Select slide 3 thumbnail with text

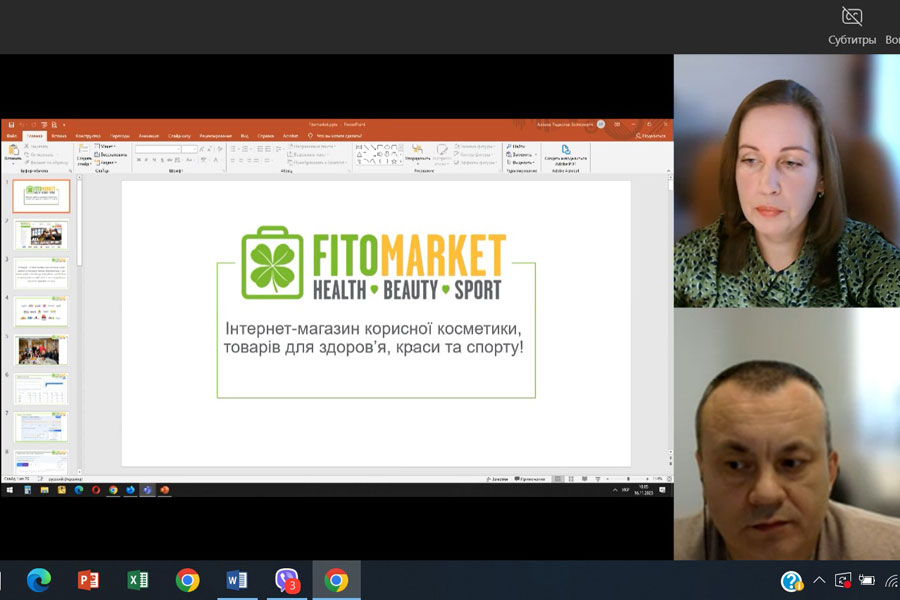coord(41,273)
